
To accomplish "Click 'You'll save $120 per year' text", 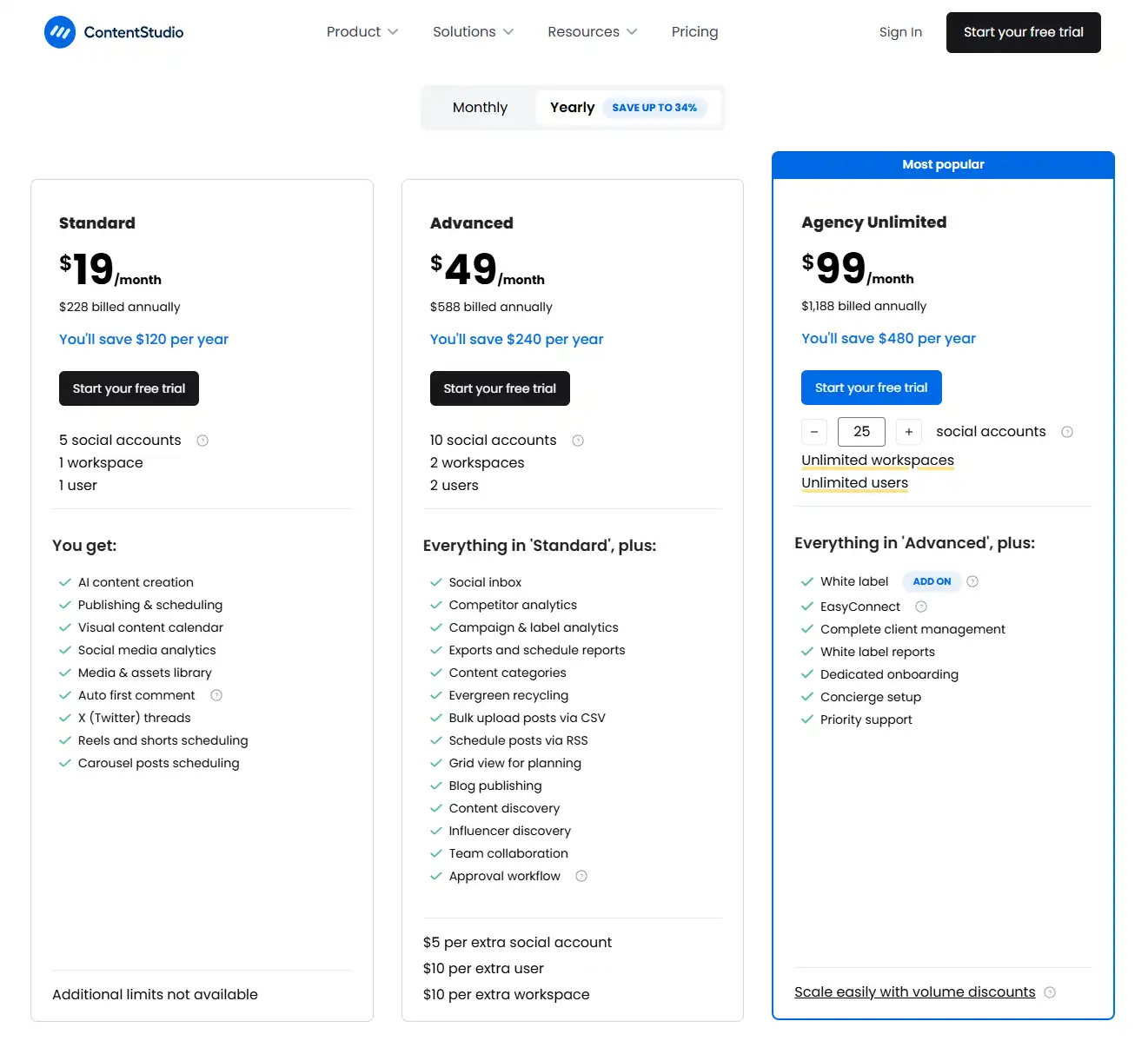I will [x=143, y=340].
